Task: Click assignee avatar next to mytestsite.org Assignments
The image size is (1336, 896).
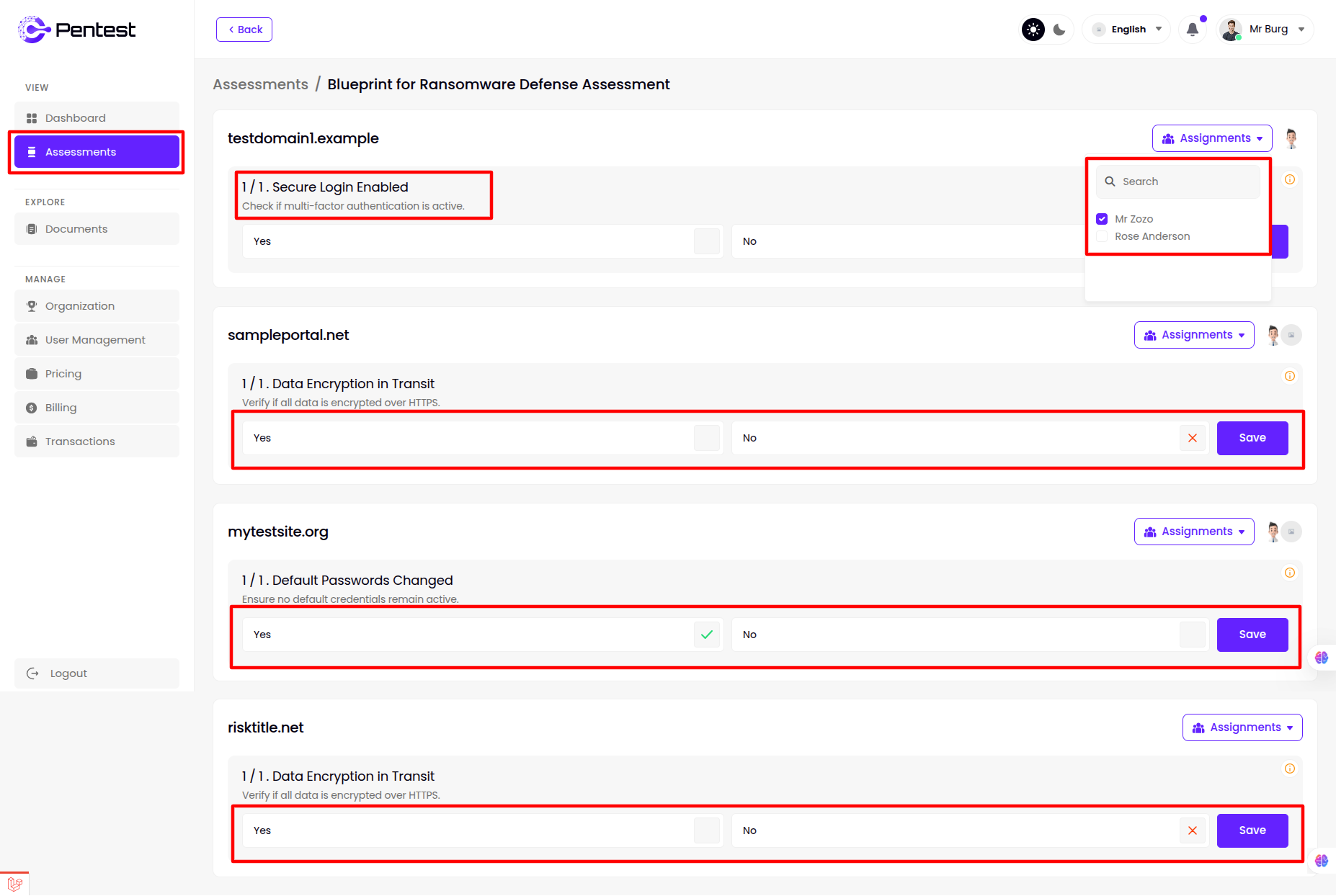Action: point(1274,532)
